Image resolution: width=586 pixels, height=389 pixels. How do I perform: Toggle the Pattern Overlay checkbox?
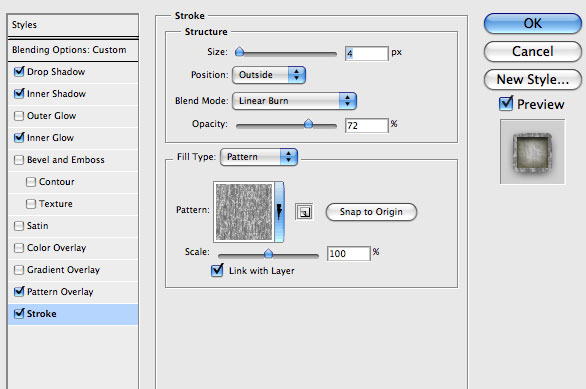[x=19, y=291]
